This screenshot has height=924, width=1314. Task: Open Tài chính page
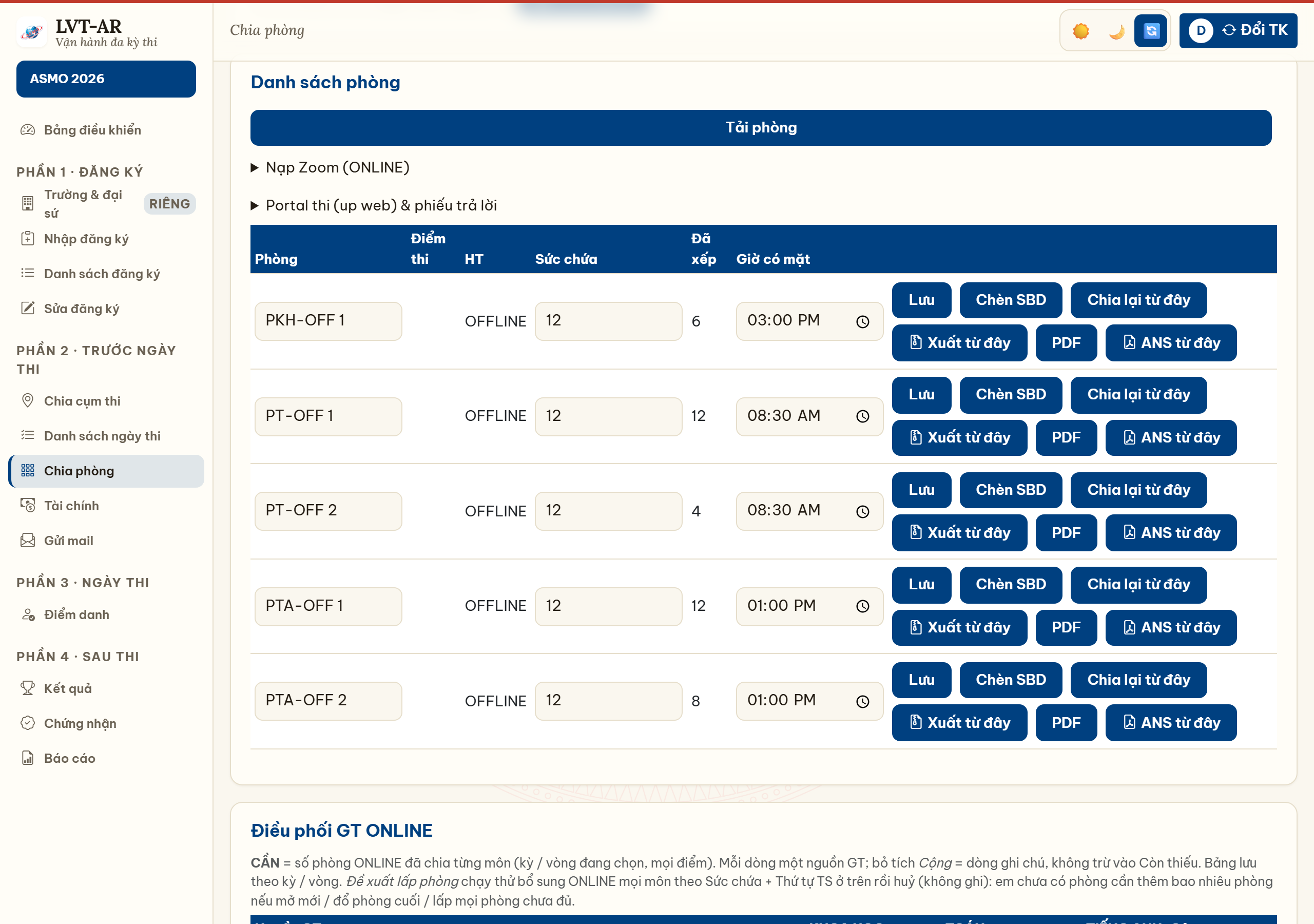point(106,506)
